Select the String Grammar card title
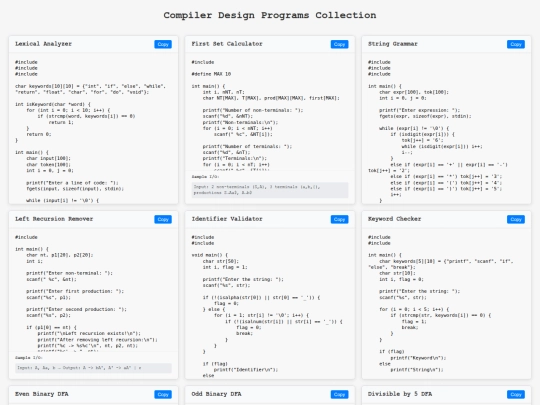 [393, 44]
